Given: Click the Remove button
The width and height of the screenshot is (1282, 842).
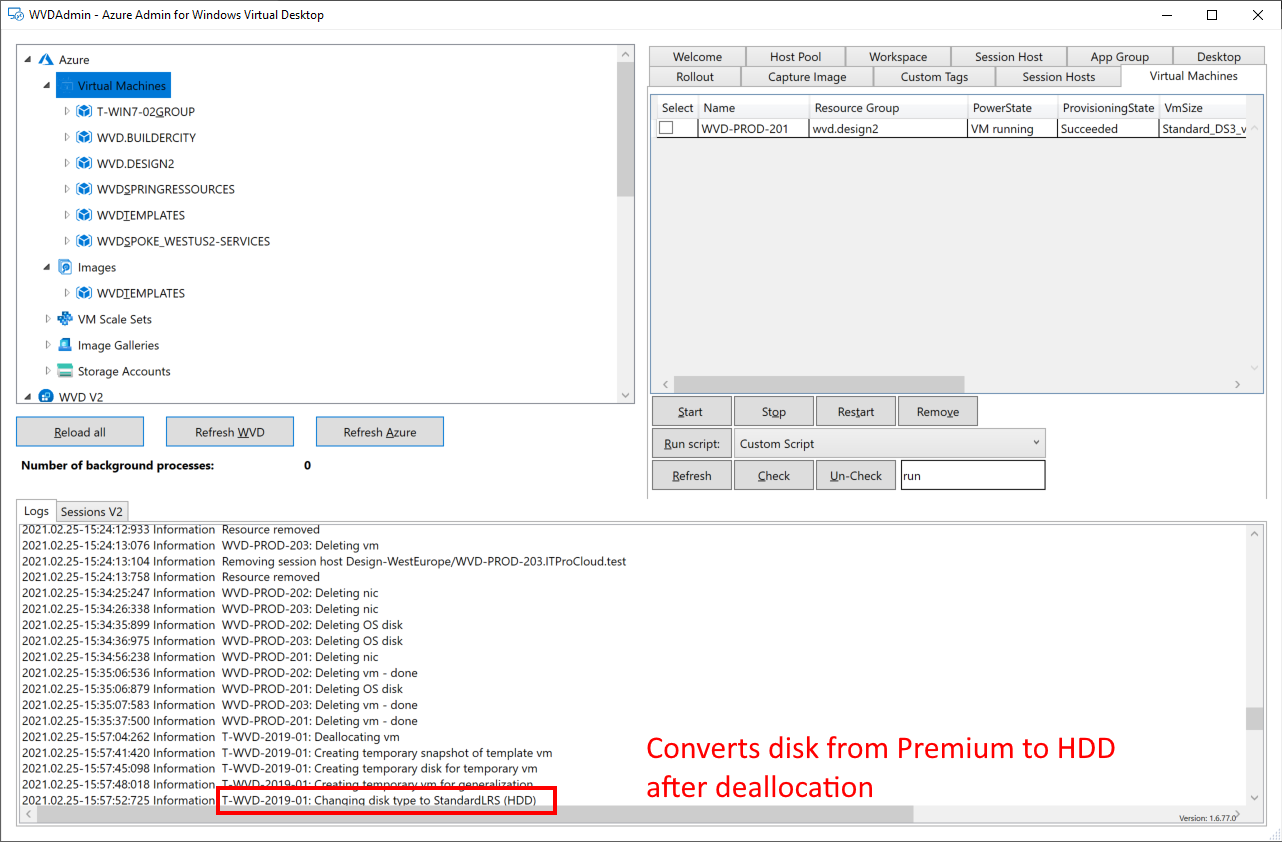Looking at the screenshot, I should [x=937, y=412].
